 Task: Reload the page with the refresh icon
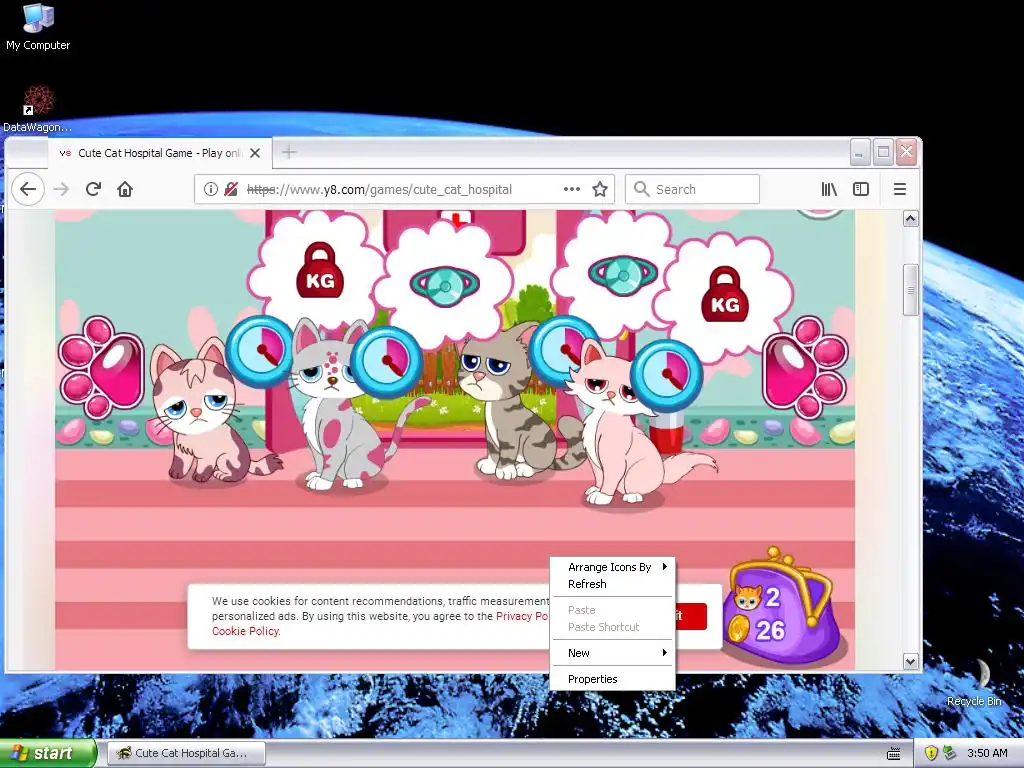(93, 189)
